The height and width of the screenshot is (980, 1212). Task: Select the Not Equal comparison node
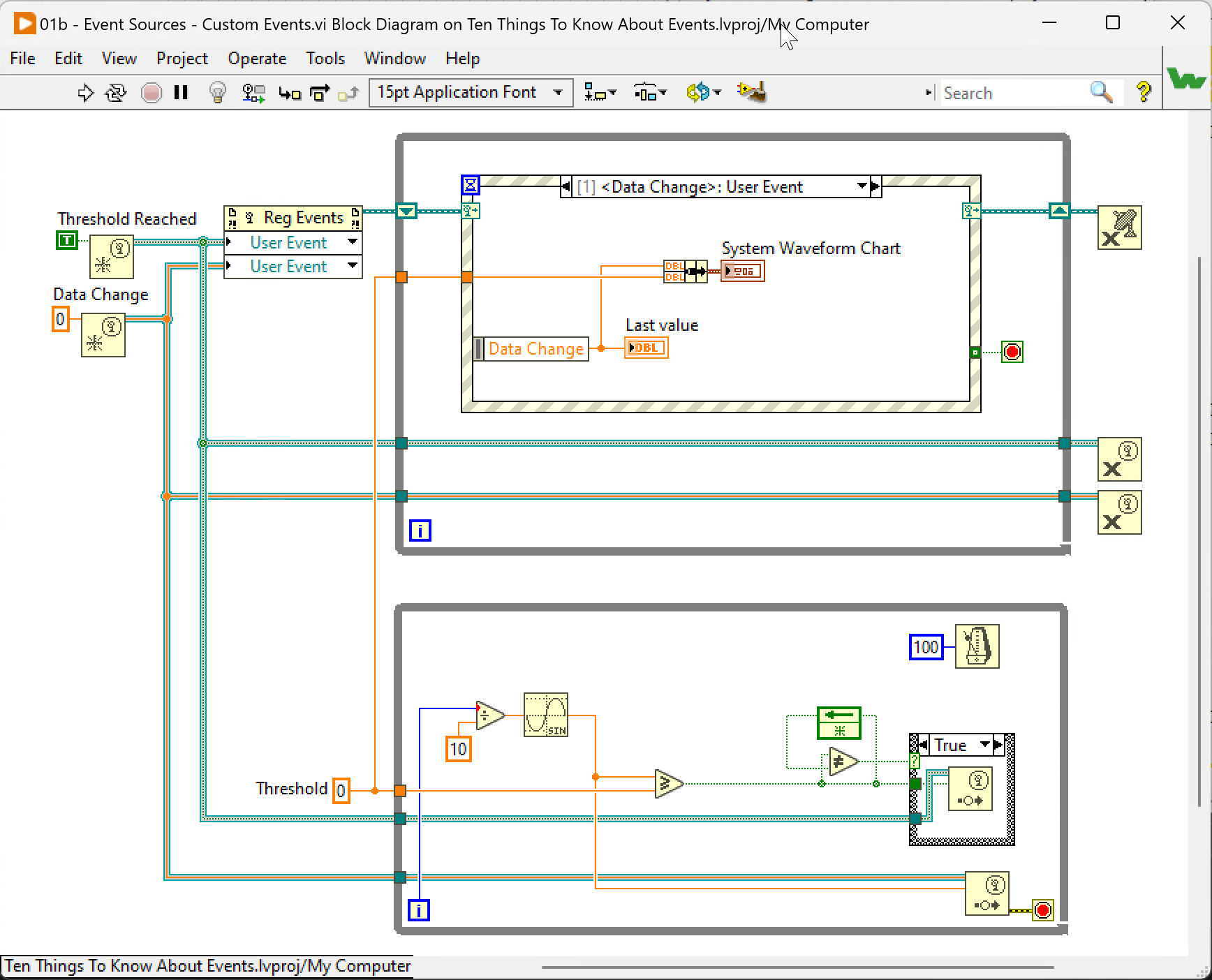844,762
